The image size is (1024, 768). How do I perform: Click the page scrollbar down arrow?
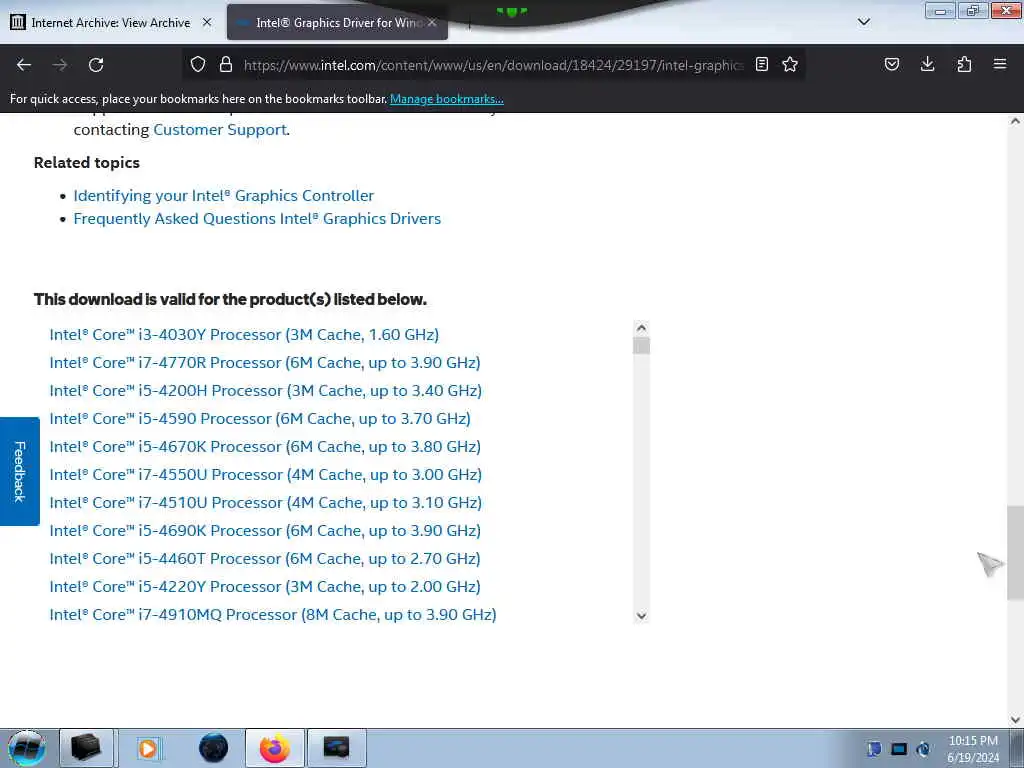point(1015,720)
